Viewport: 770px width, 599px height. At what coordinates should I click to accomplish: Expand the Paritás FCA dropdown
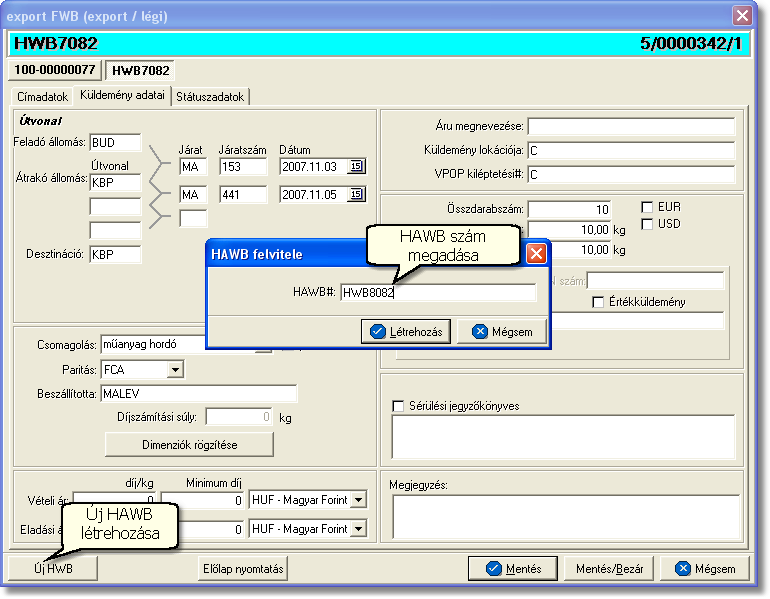coord(175,369)
